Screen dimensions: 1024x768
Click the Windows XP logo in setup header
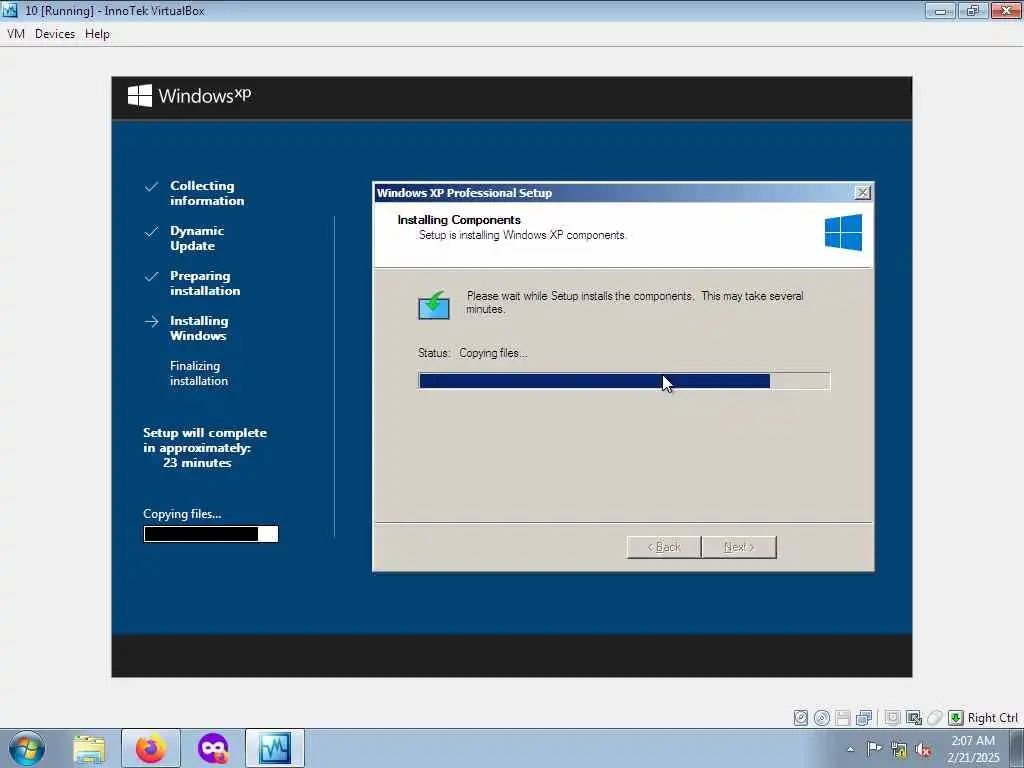pyautogui.click(x=189, y=95)
